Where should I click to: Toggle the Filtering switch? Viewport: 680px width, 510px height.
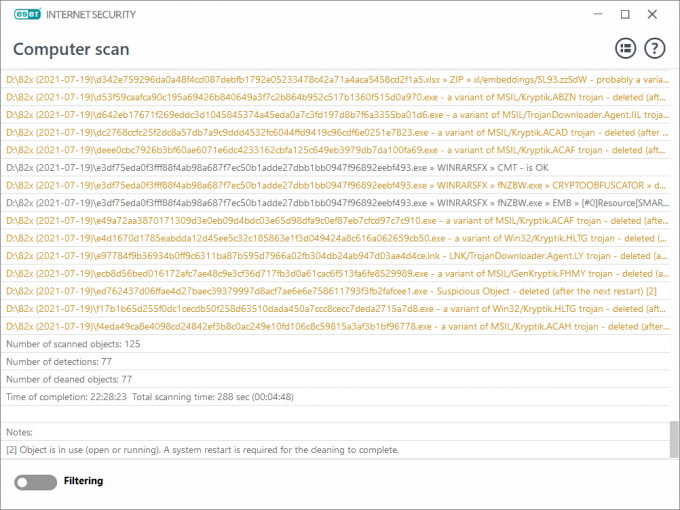36,482
